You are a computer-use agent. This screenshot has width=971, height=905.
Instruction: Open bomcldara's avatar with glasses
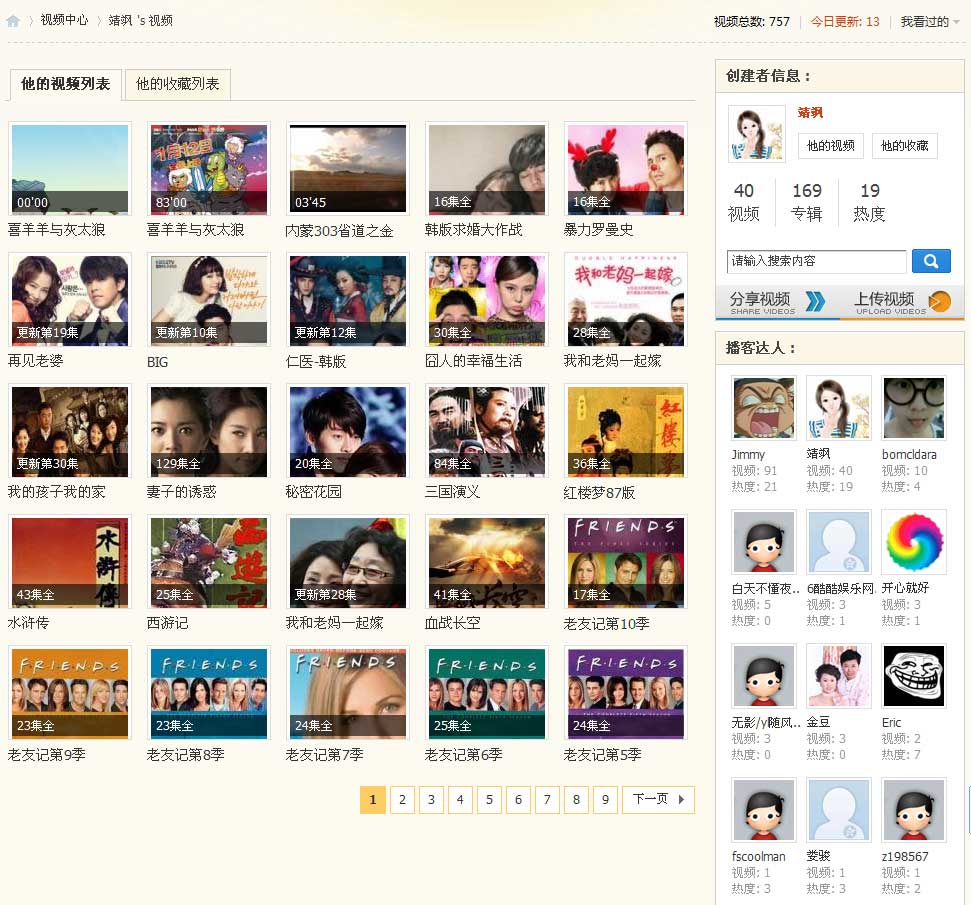pos(913,408)
